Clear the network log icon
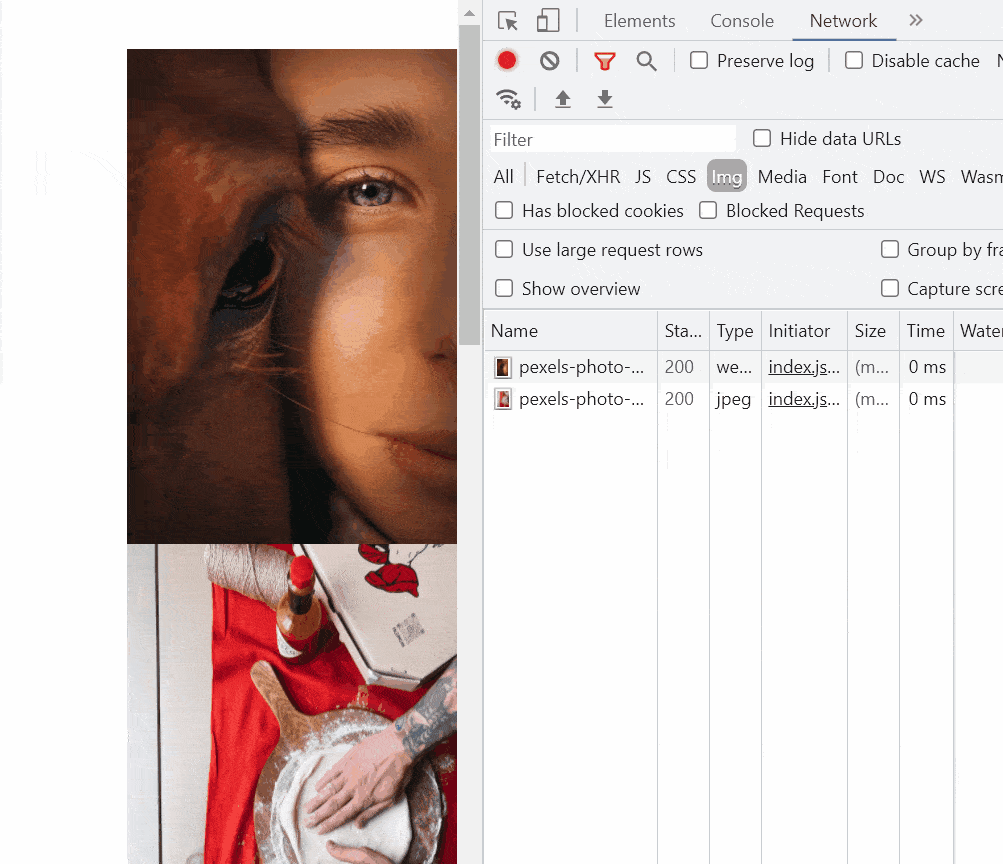 coord(549,61)
